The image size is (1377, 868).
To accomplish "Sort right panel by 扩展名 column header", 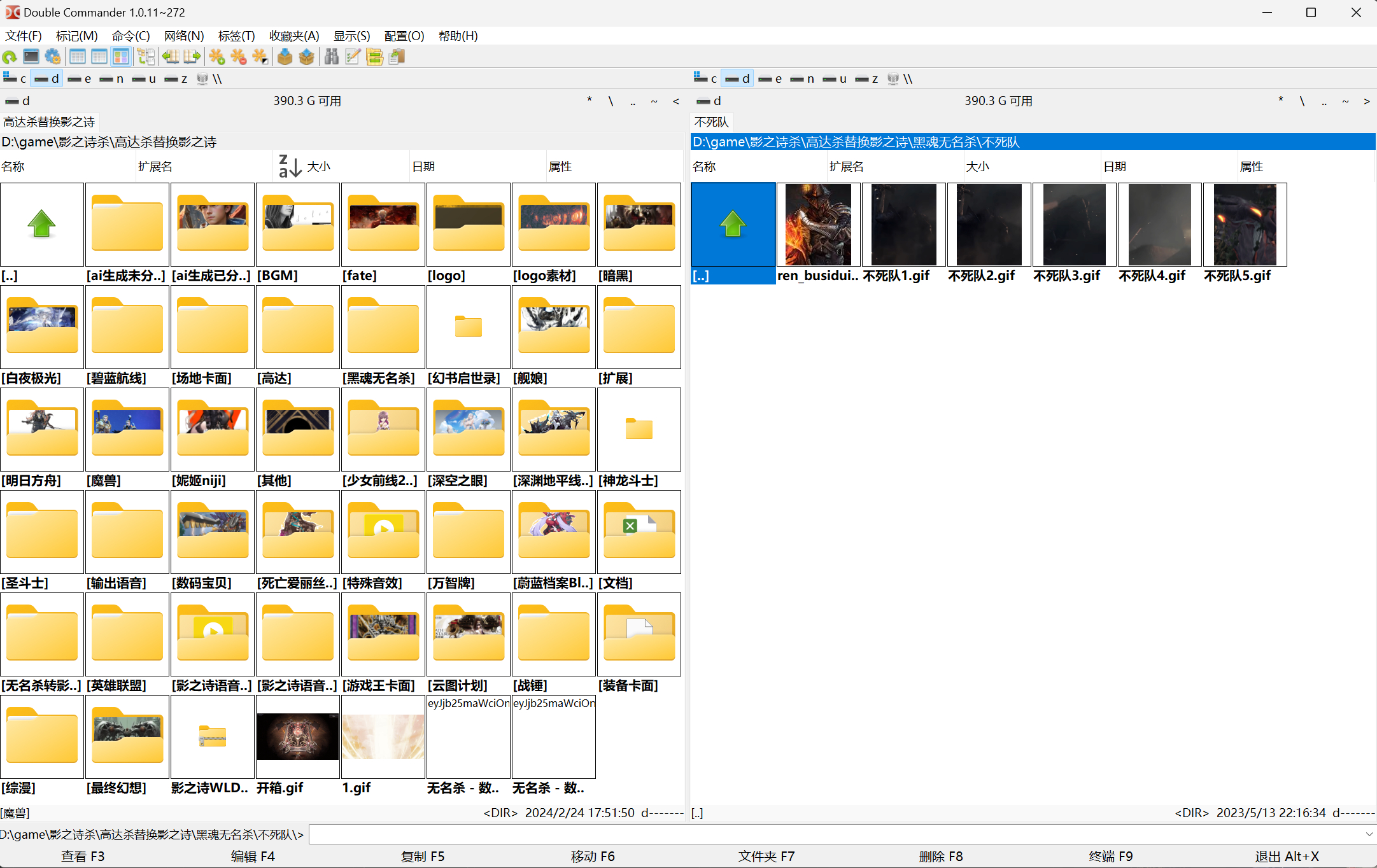I will pos(895,167).
